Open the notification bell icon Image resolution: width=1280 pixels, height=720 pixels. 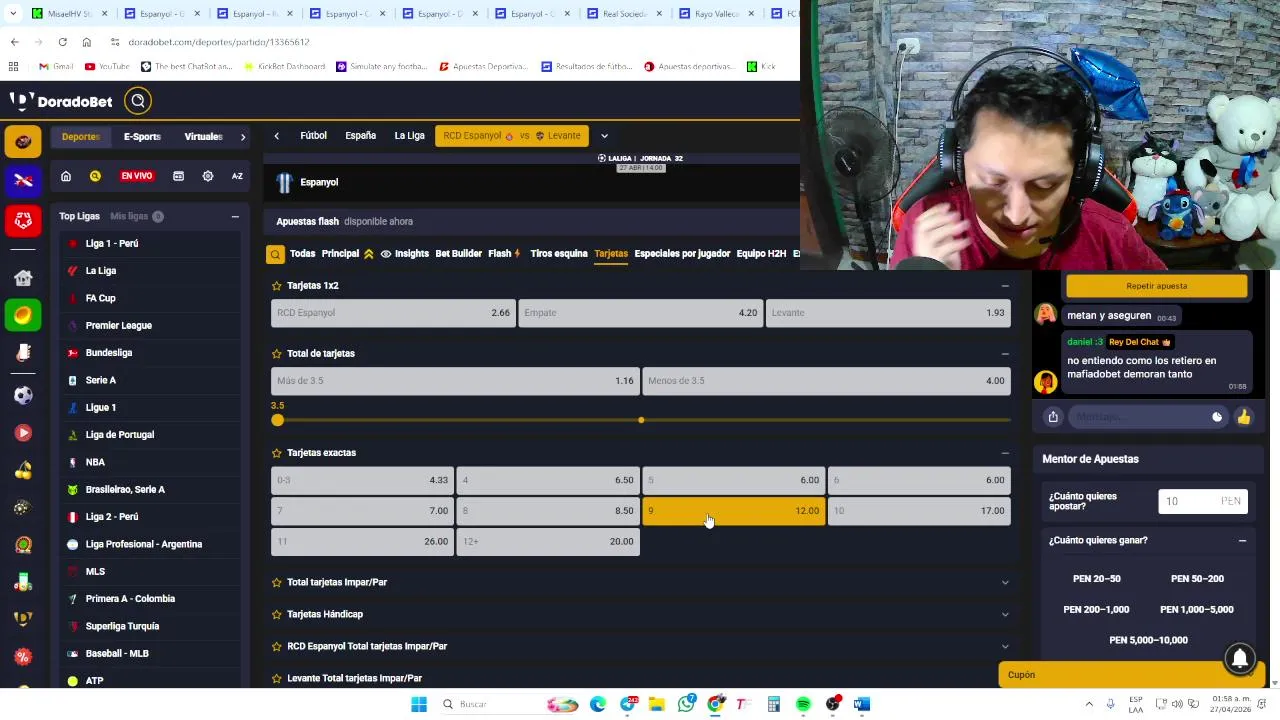pyautogui.click(x=1240, y=658)
